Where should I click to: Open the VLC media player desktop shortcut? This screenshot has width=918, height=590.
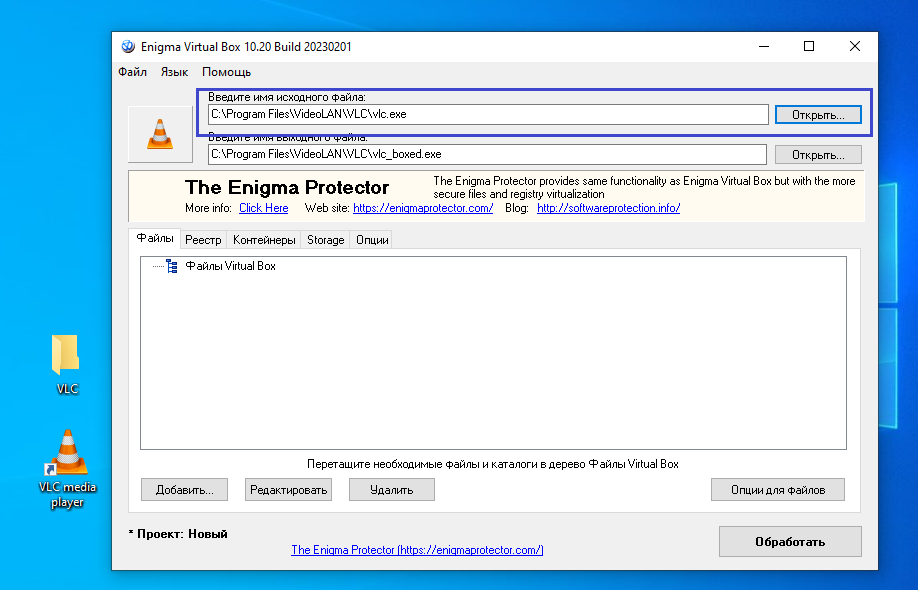tap(67, 469)
